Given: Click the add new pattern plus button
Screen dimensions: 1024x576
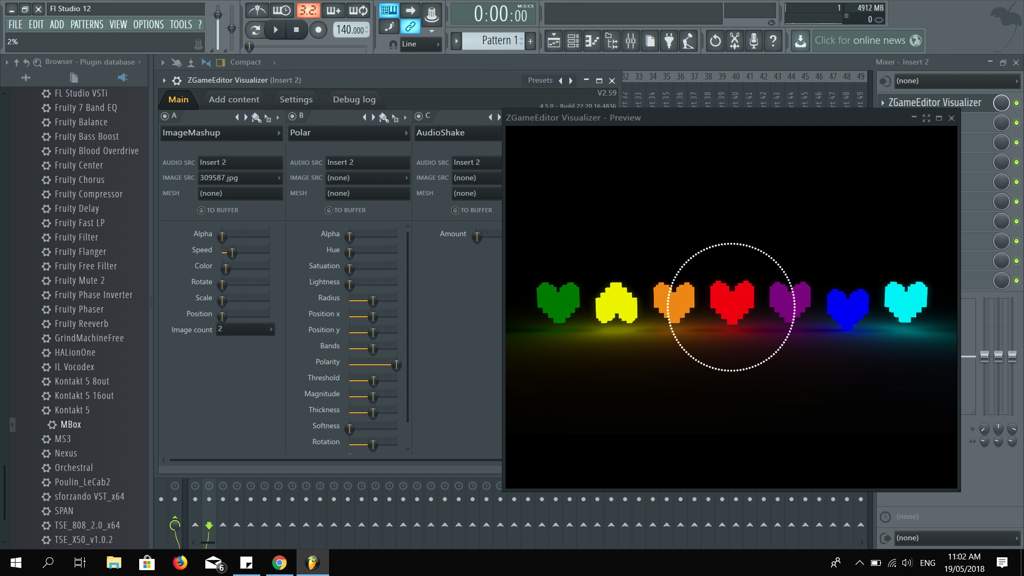Looking at the screenshot, I should click(x=530, y=41).
